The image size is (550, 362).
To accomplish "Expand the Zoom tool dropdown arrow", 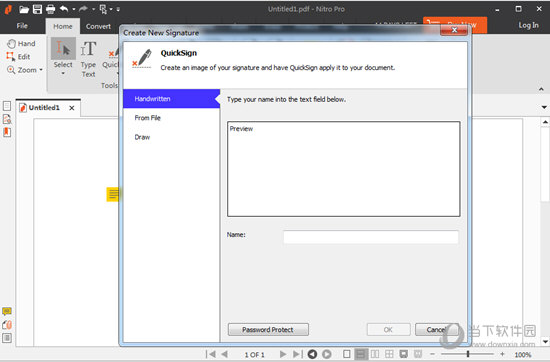I will [41, 70].
